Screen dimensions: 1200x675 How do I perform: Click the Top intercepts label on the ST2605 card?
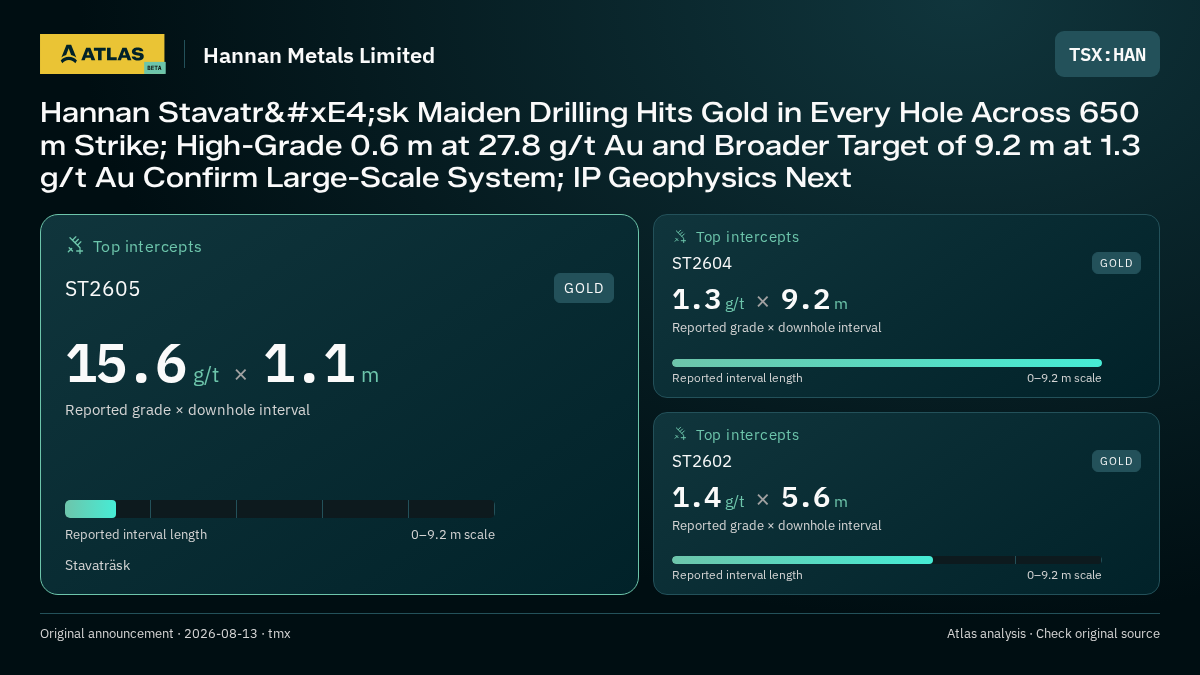(x=147, y=247)
